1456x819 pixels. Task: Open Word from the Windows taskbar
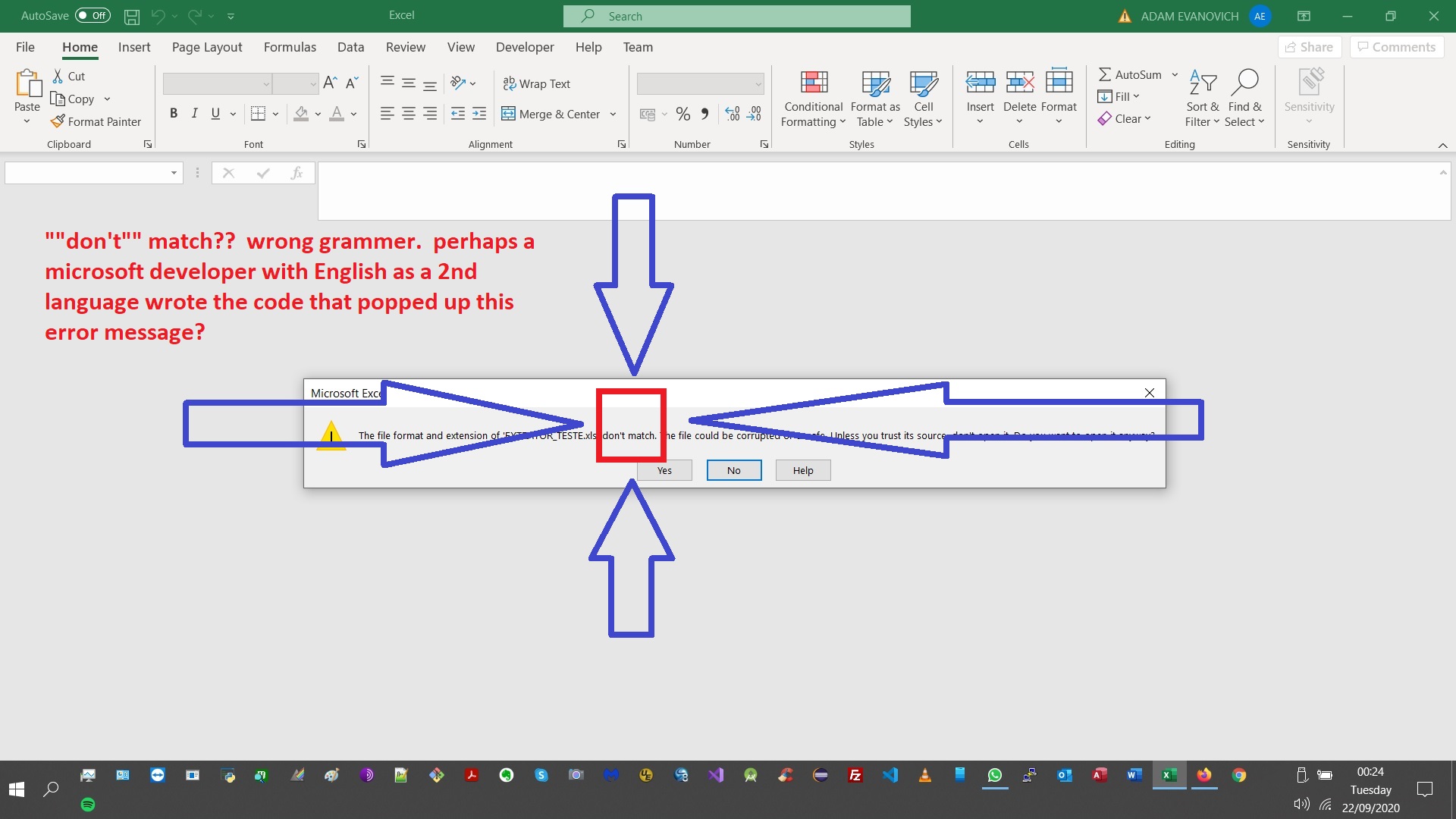(1134, 775)
